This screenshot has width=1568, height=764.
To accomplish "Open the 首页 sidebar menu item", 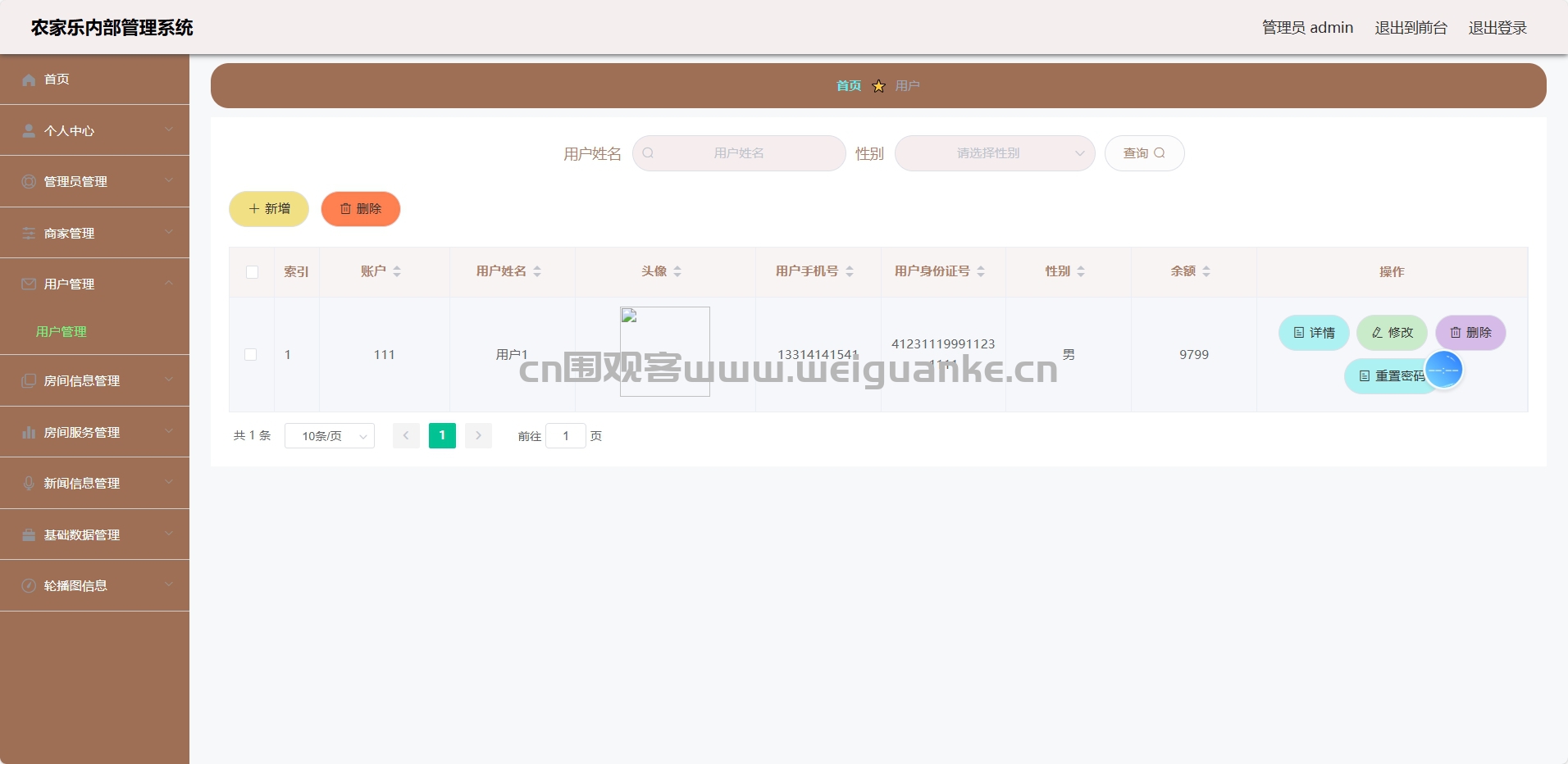I will pos(94,80).
